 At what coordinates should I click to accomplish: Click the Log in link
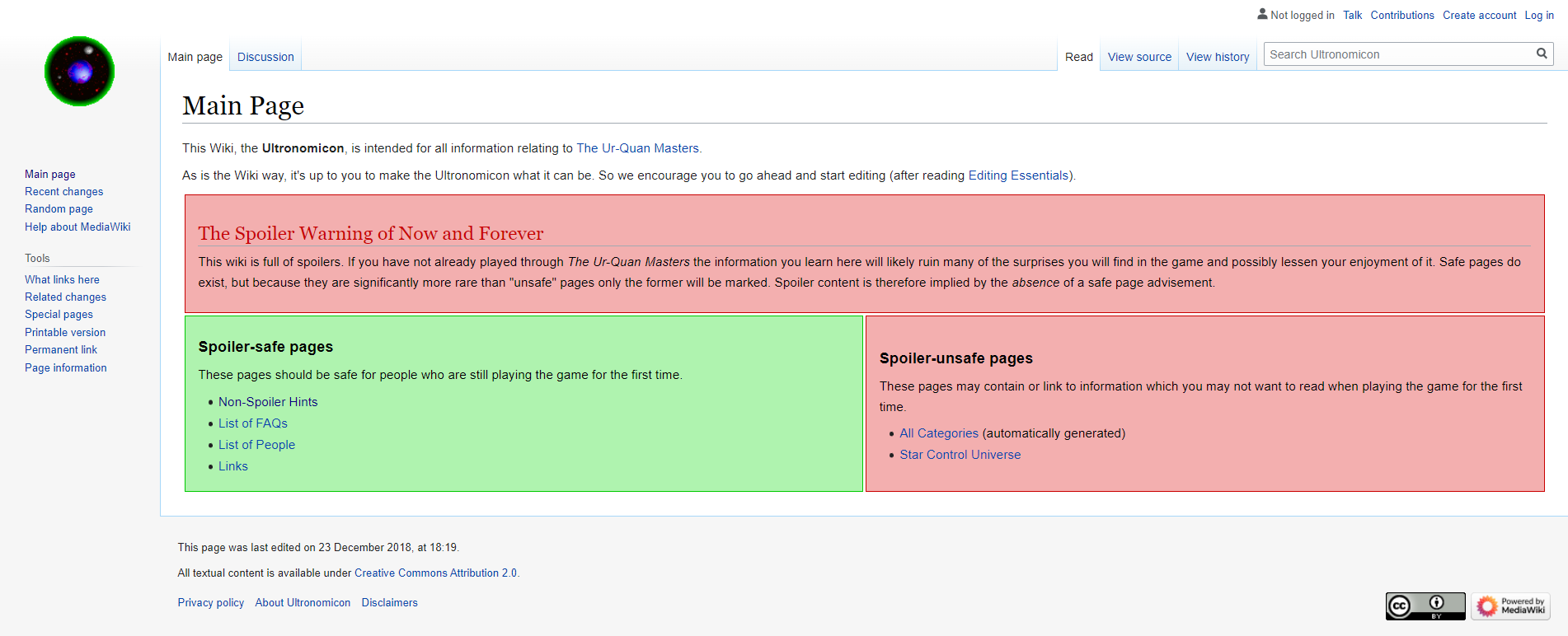pyautogui.click(x=1539, y=15)
